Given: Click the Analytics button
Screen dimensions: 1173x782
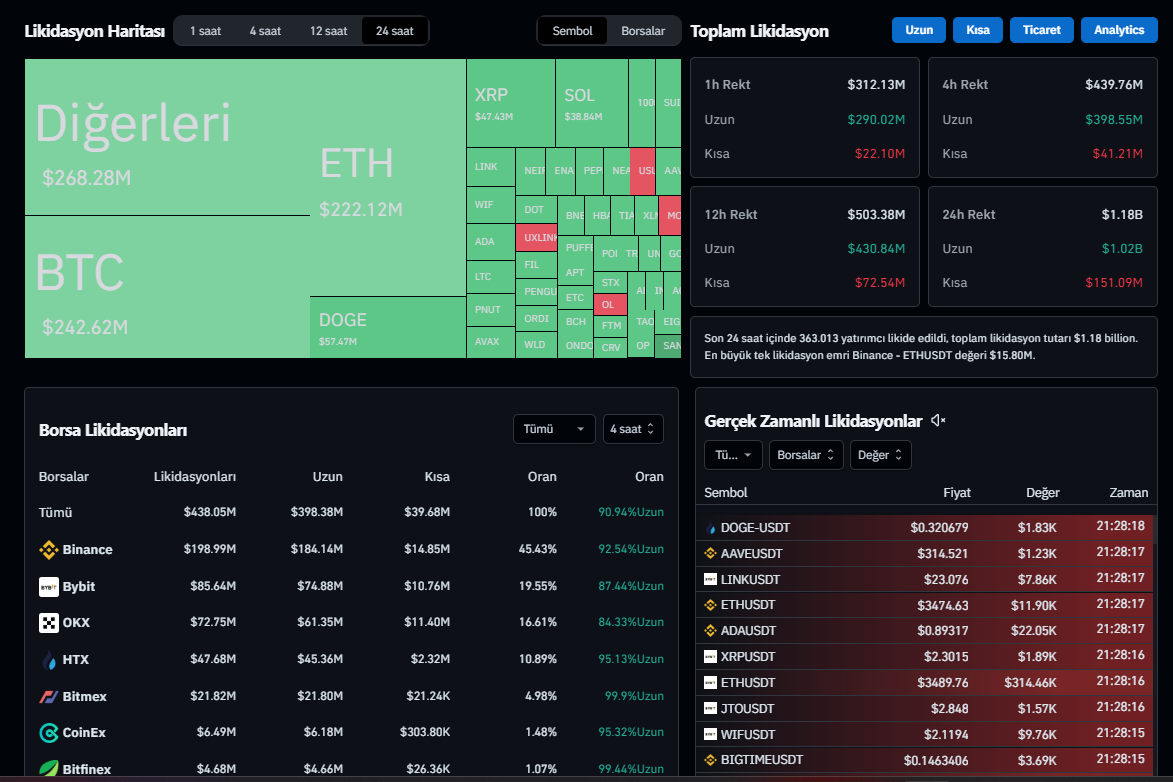Looking at the screenshot, I should tap(1118, 30).
